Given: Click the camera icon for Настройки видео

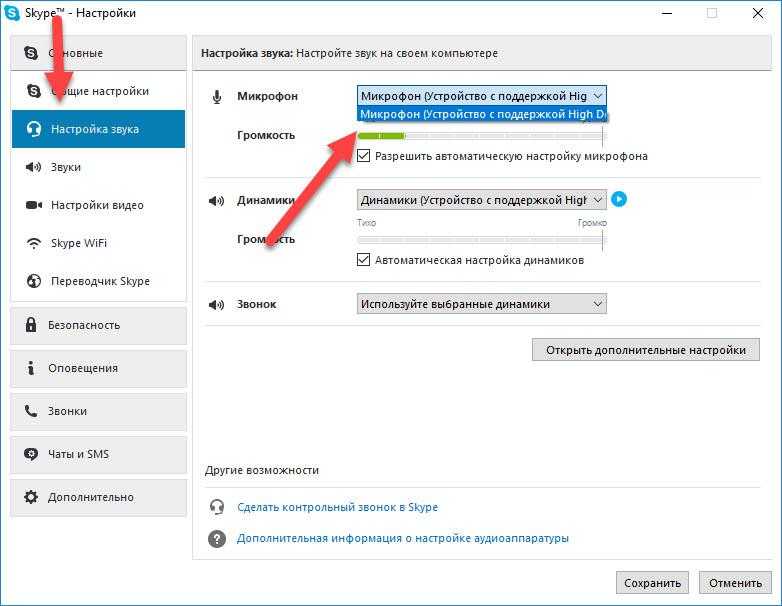Looking at the screenshot, I should [33, 205].
